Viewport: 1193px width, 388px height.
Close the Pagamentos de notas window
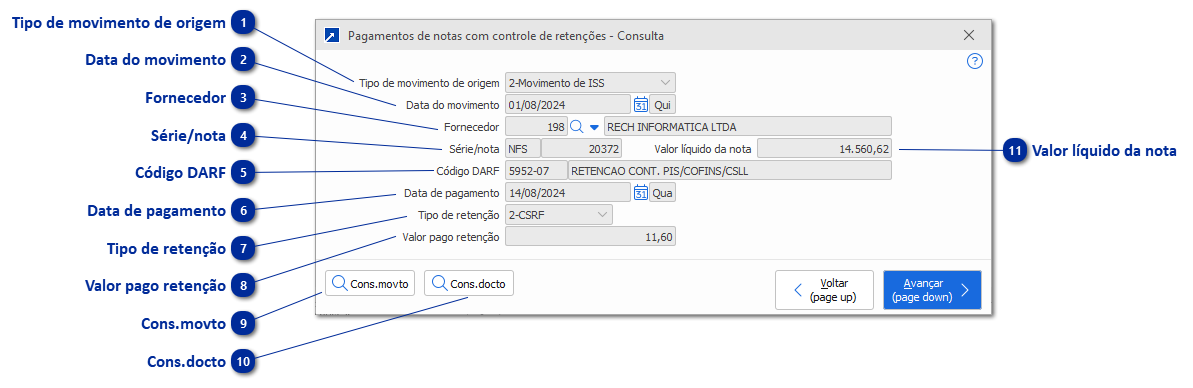[x=969, y=35]
